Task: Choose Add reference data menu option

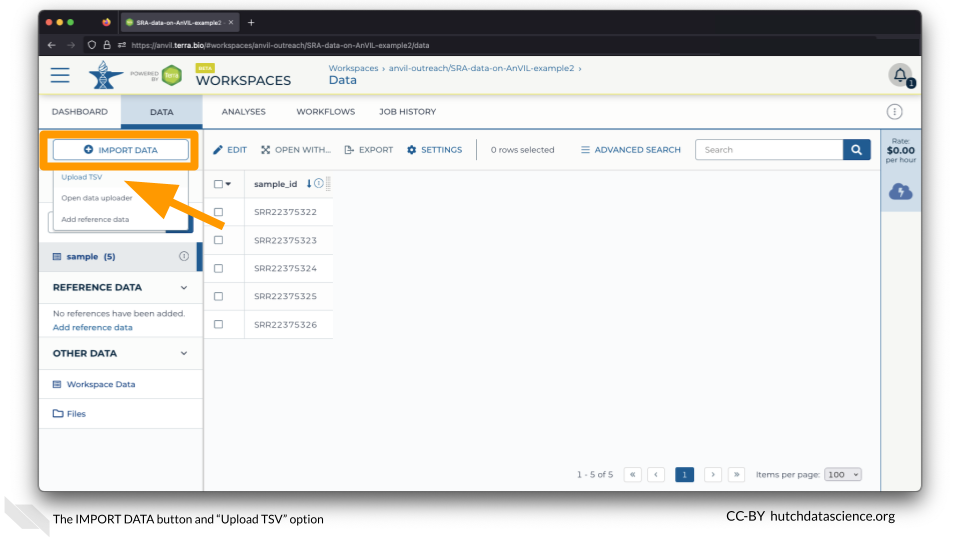Action: point(95,219)
